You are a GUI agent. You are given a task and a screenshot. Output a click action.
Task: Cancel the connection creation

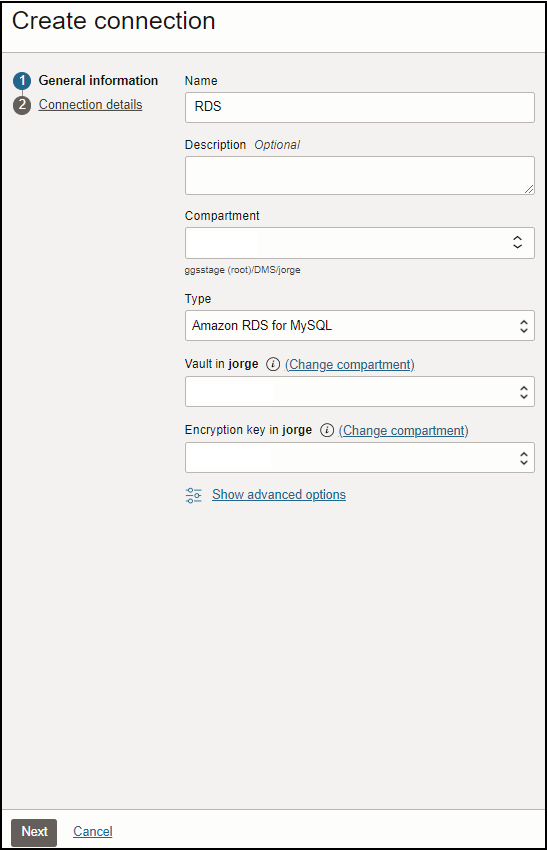pos(93,832)
